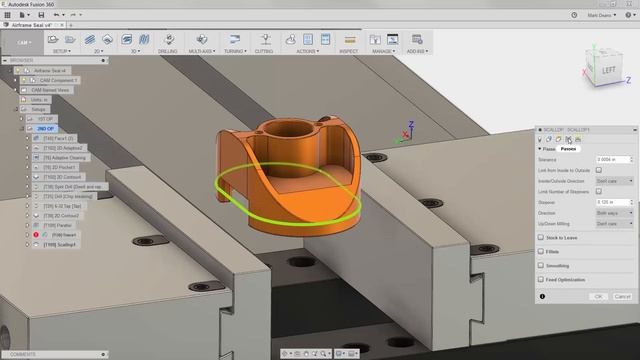Screen dimensions: 640x360
Task: Select the Airframe Seal v4 document tab
Action: (32, 25)
